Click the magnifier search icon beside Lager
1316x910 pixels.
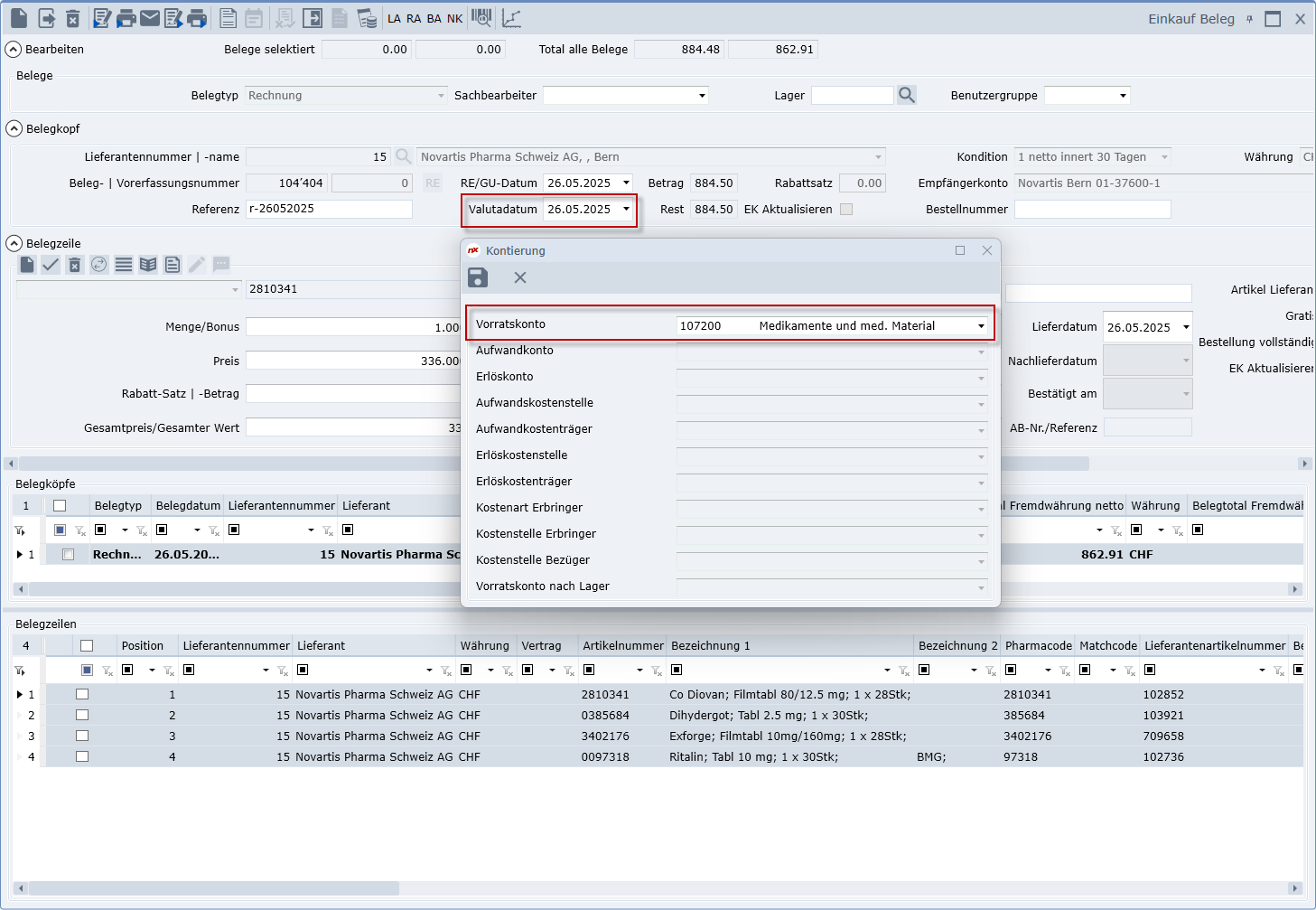(x=907, y=95)
